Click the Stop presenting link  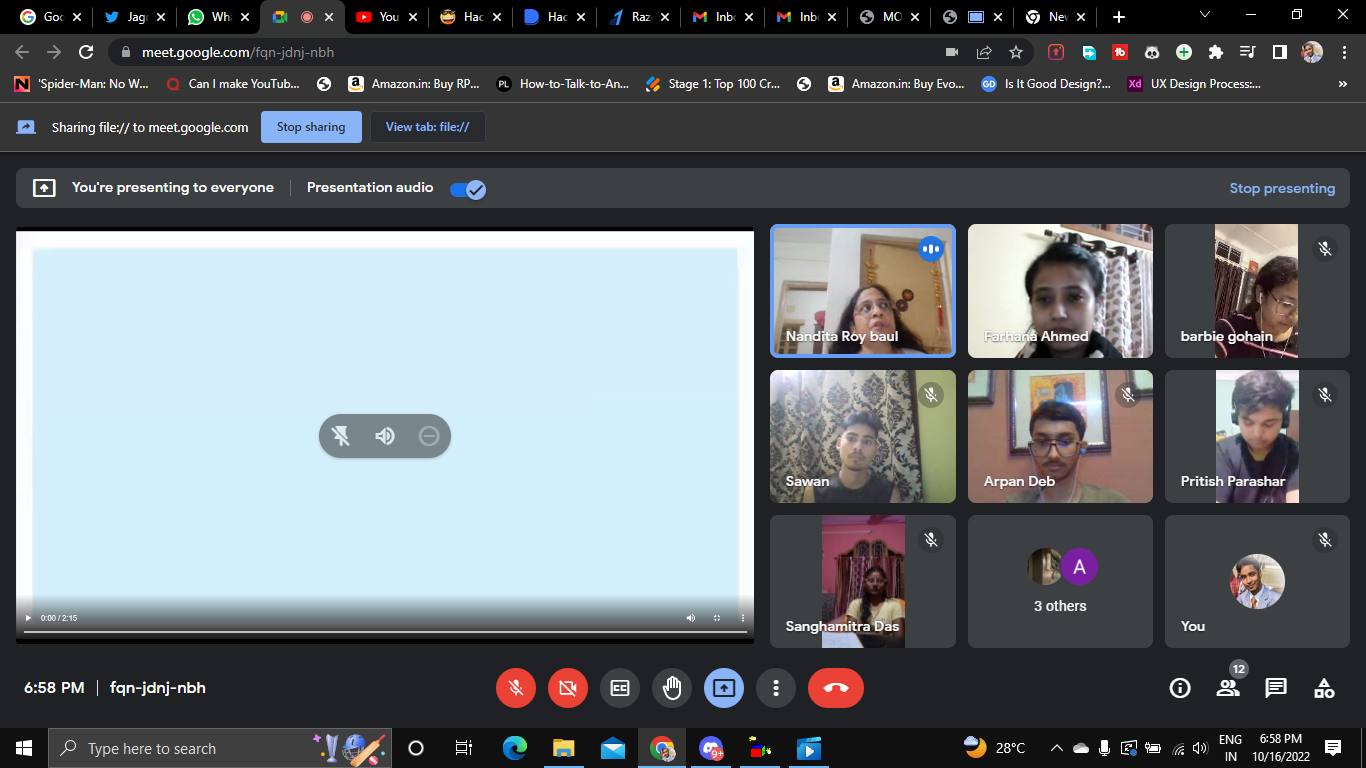coord(1282,188)
